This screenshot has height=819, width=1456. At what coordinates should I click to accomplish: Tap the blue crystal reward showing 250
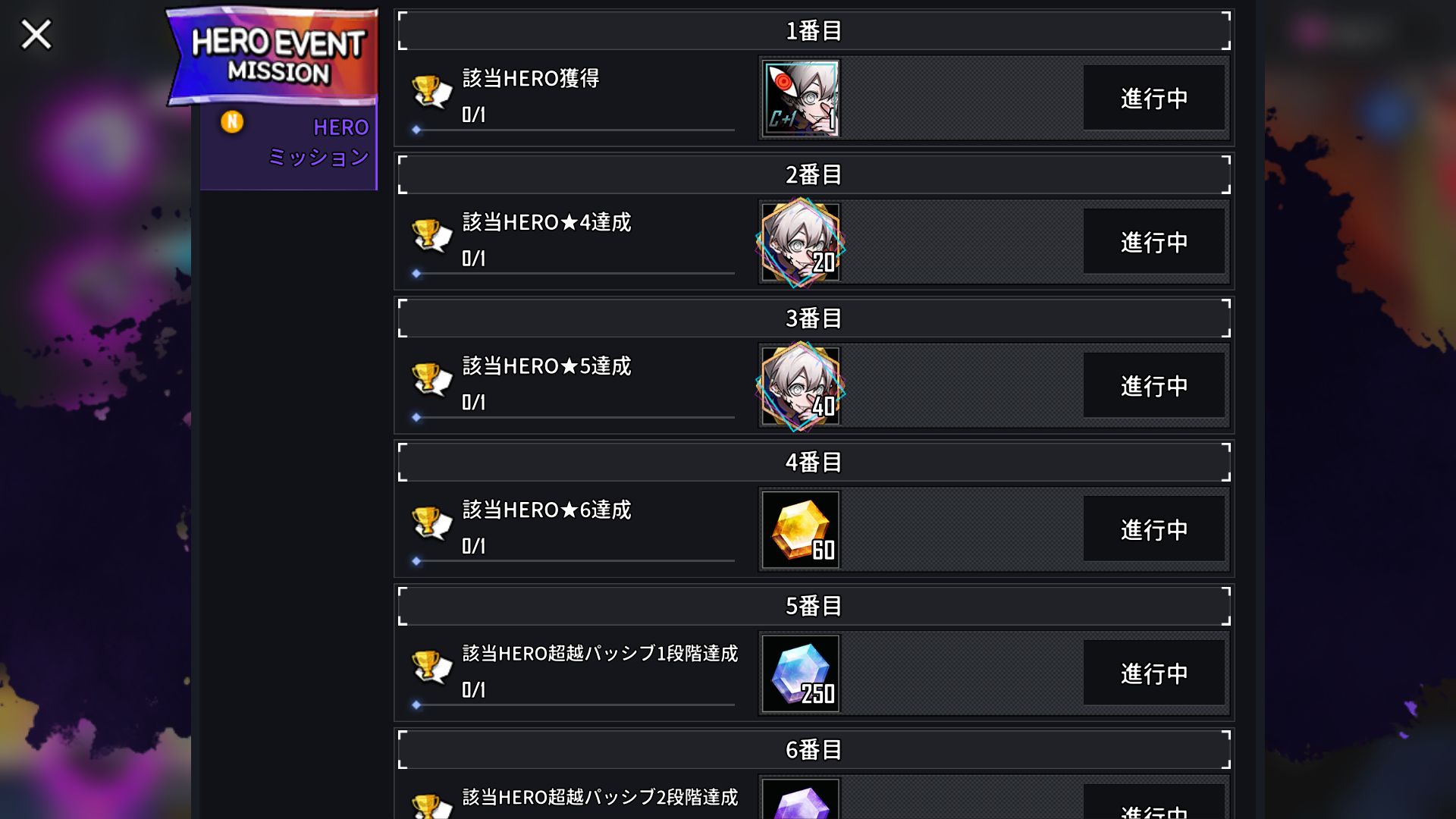point(801,673)
